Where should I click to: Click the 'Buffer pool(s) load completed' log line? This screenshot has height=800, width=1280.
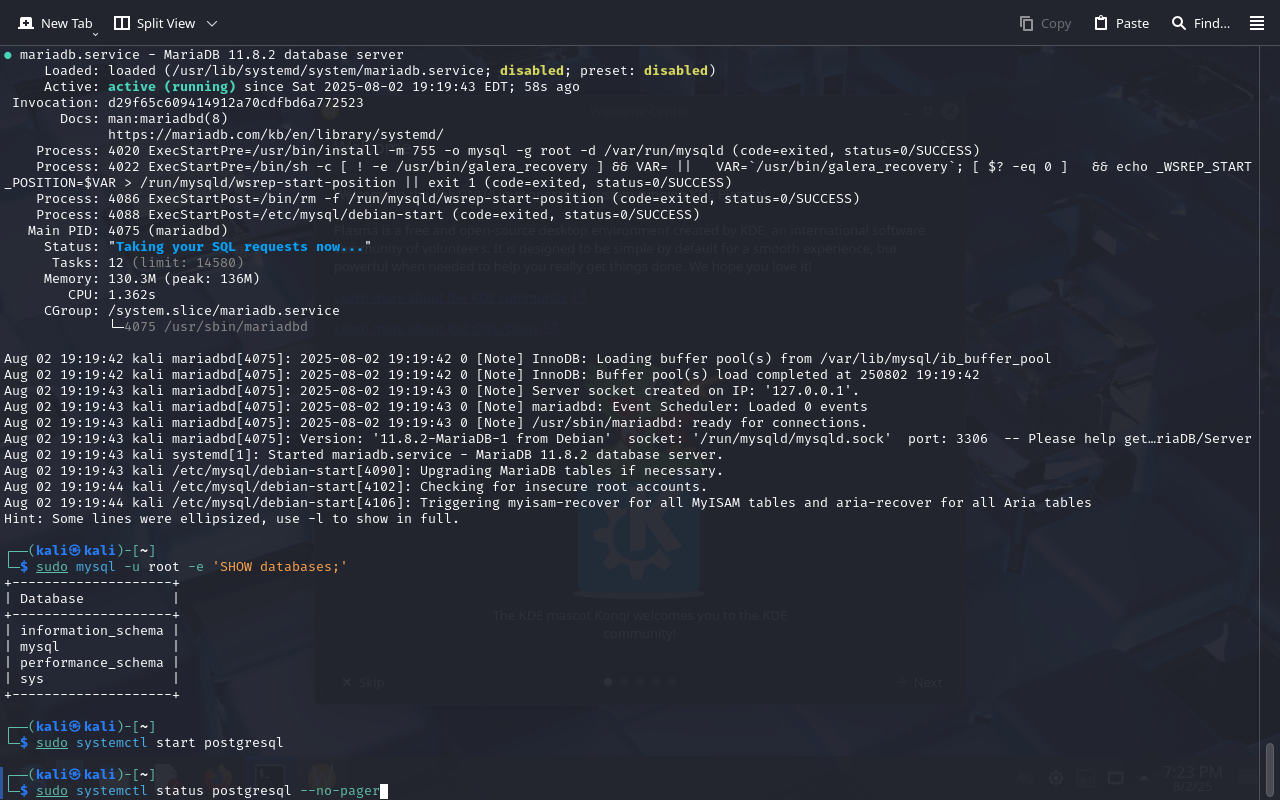click(492, 374)
